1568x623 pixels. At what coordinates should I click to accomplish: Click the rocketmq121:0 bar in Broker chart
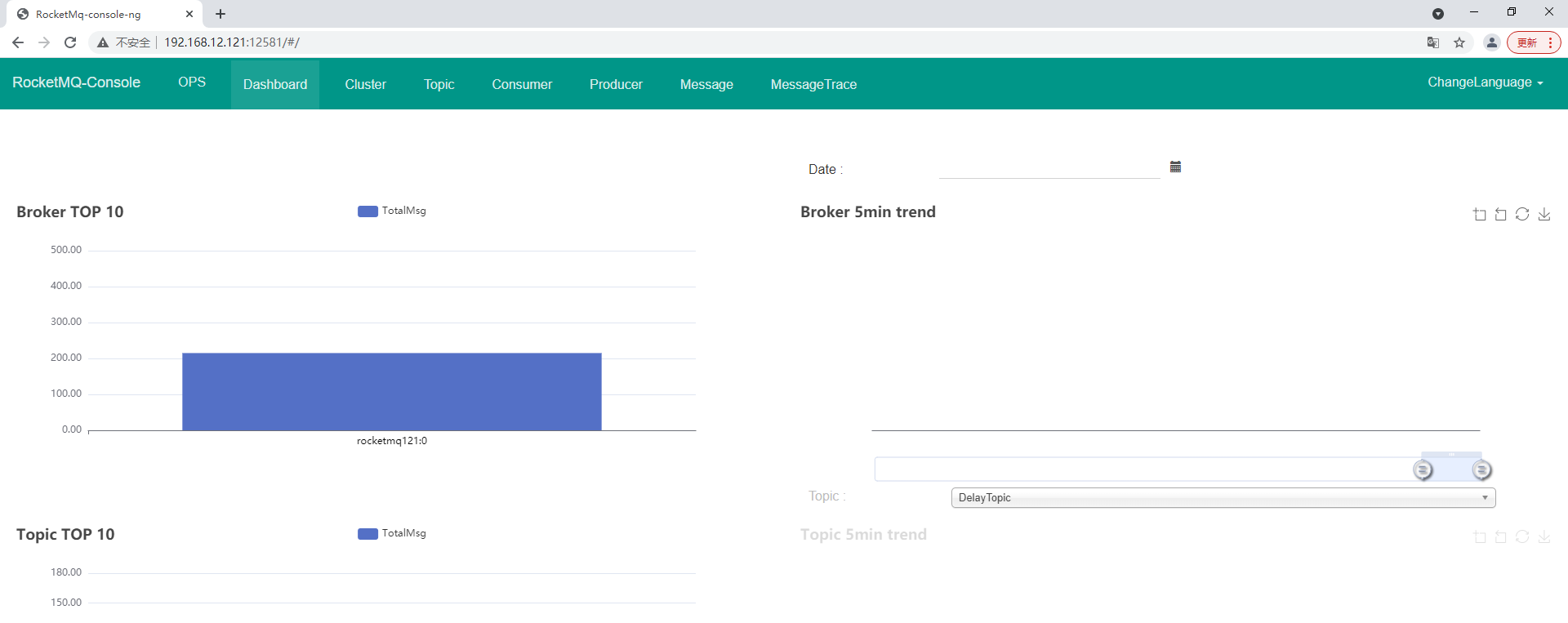click(392, 392)
